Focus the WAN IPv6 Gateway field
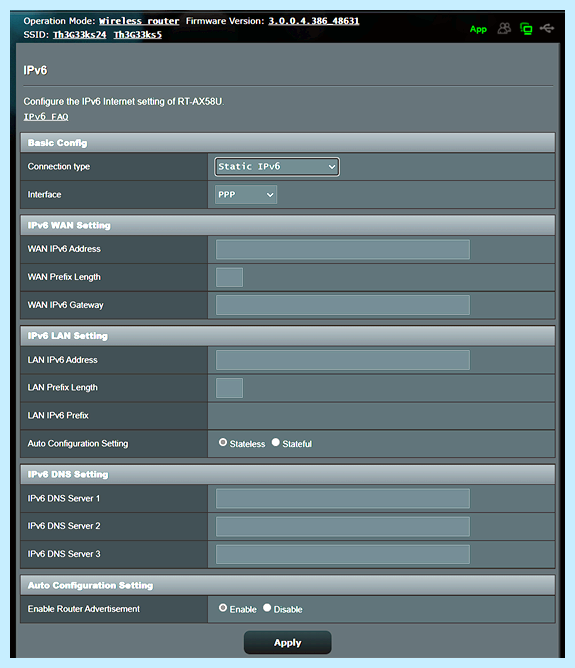 (343, 305)
